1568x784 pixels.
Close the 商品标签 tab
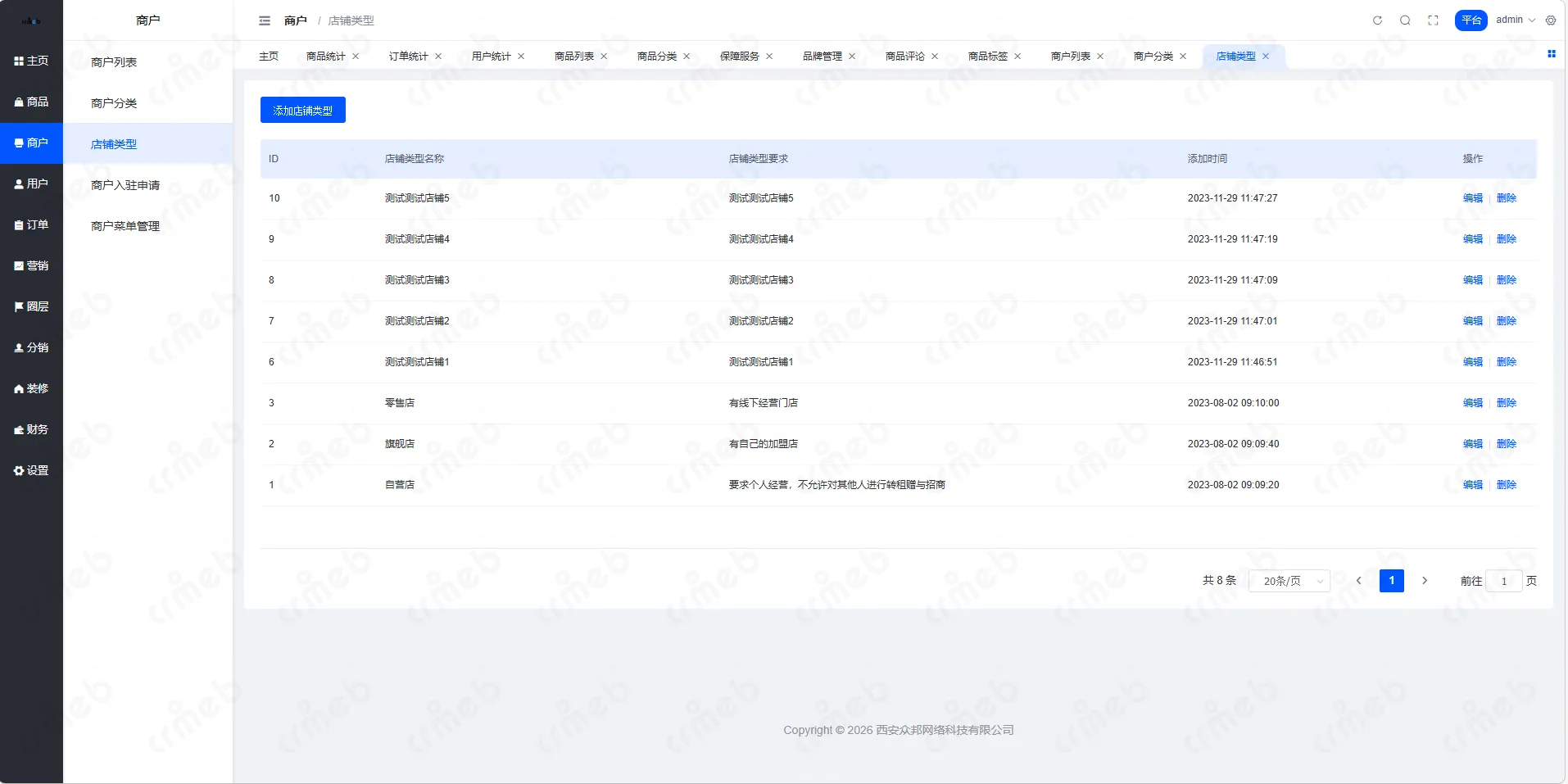(x=1017, y=57)
